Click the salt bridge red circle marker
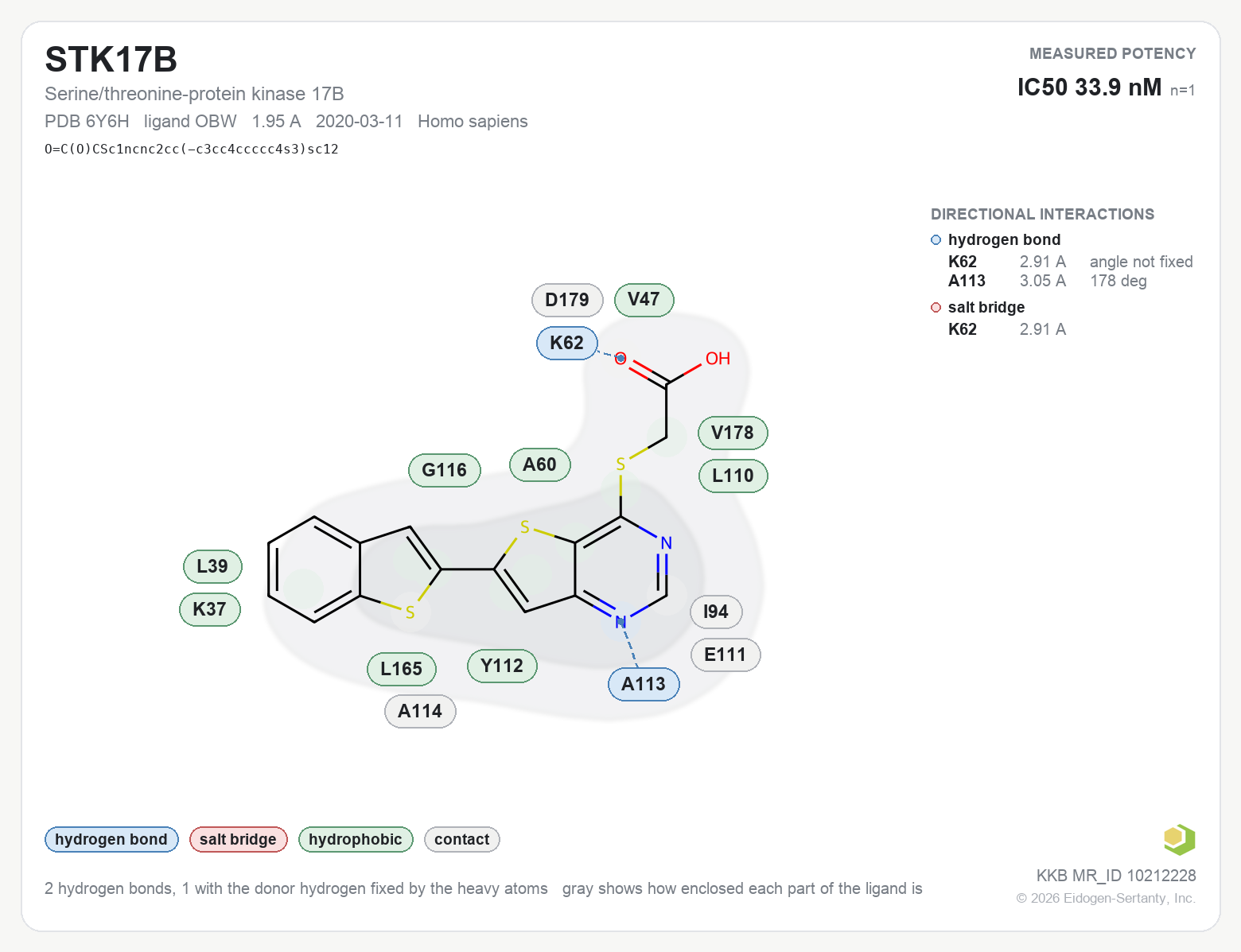 (936, 308)
